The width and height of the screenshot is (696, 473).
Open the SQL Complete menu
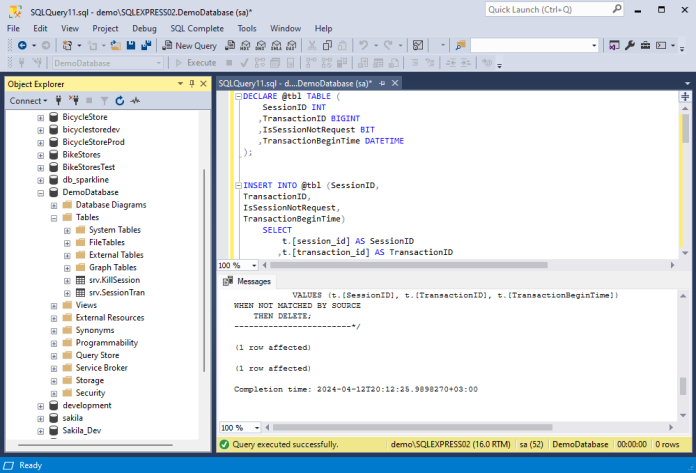(197, 29)
